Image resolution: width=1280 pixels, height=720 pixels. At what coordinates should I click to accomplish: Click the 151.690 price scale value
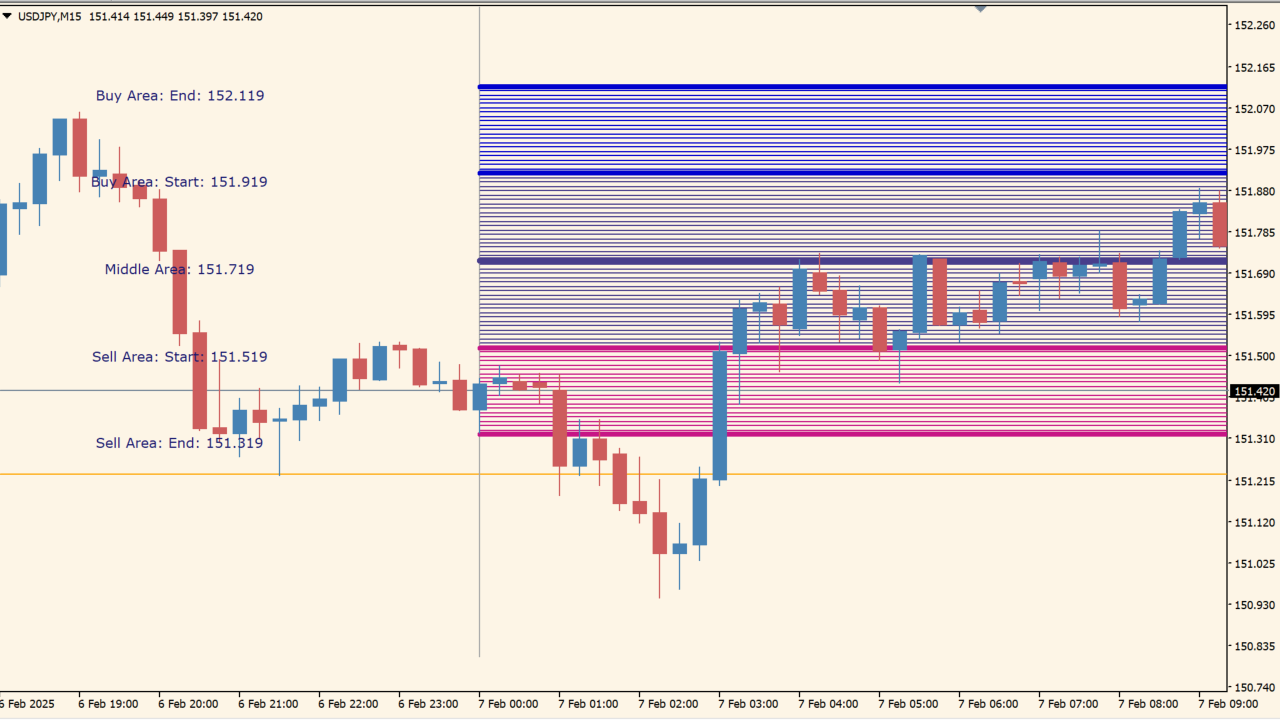(x=1255, y=273)
